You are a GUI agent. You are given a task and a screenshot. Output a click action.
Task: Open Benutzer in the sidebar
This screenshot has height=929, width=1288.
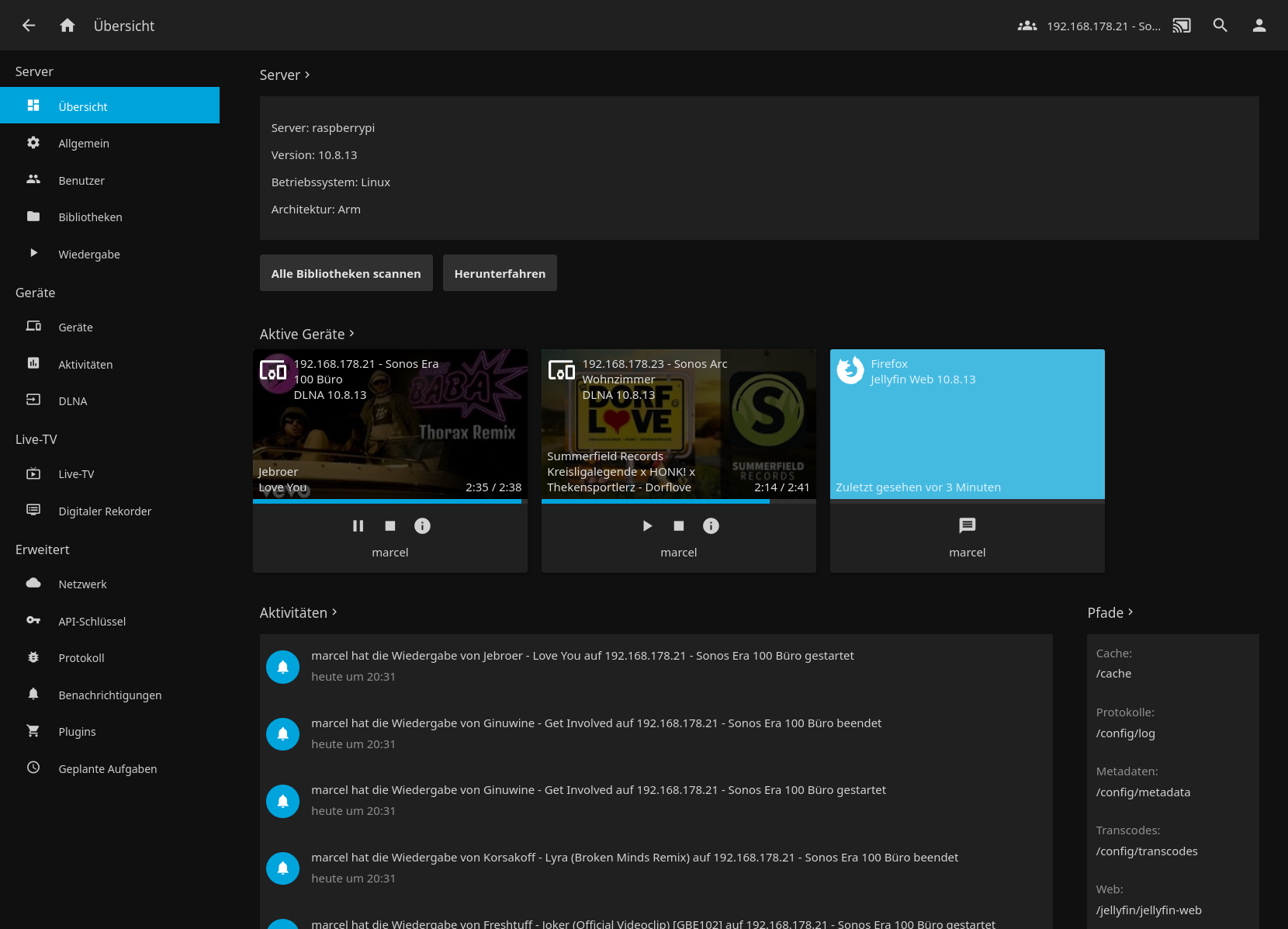click(x=109, y=180)
